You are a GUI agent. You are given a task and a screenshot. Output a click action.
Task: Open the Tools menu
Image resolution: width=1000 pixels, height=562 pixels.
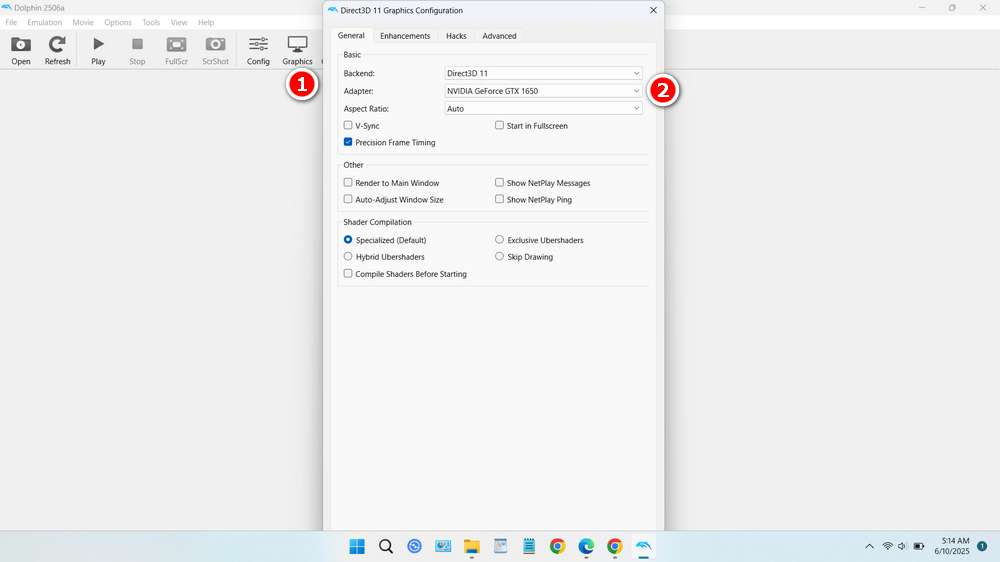click(151, 22)
